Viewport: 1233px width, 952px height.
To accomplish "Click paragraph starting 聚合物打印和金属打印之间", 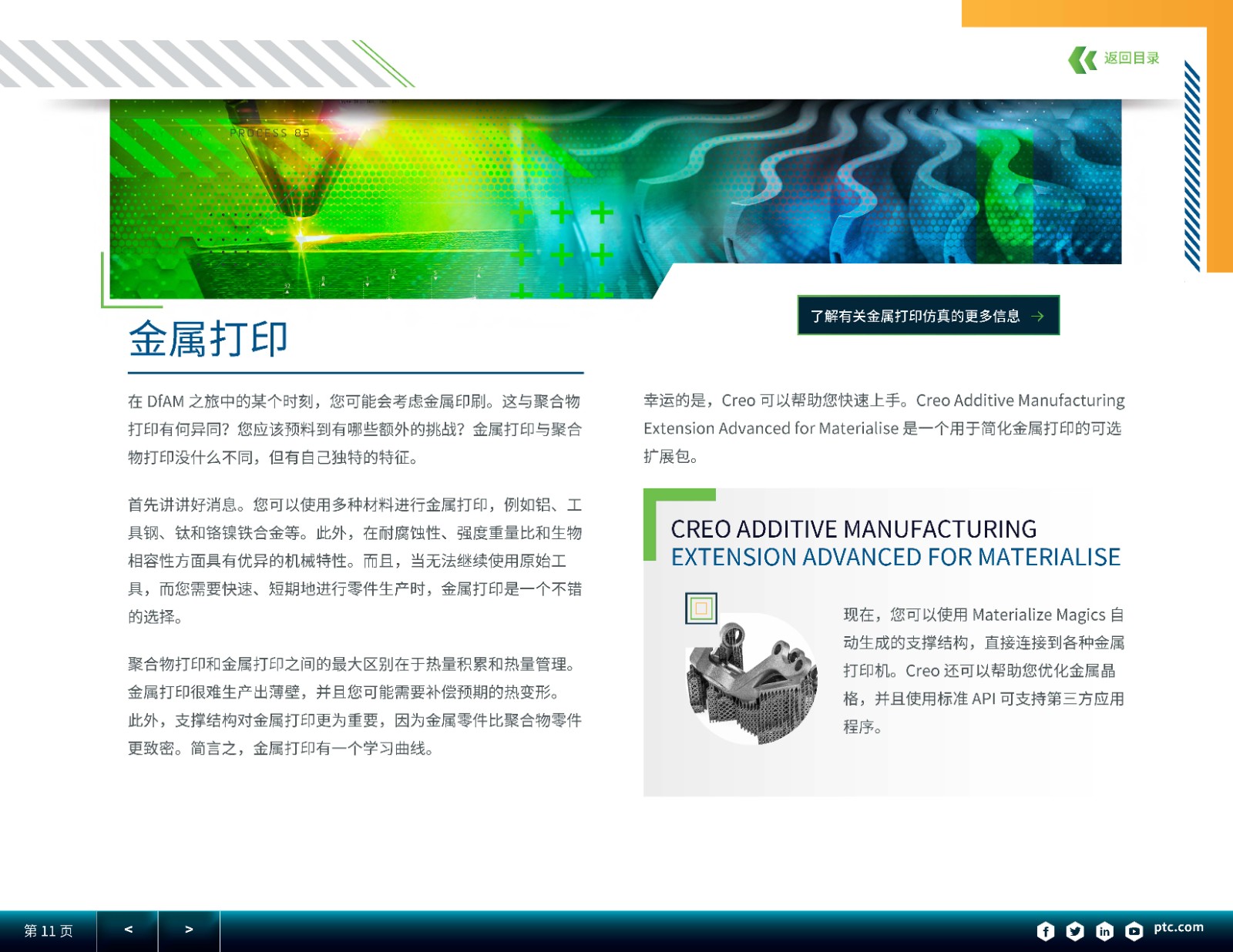I will click(354, 706).
